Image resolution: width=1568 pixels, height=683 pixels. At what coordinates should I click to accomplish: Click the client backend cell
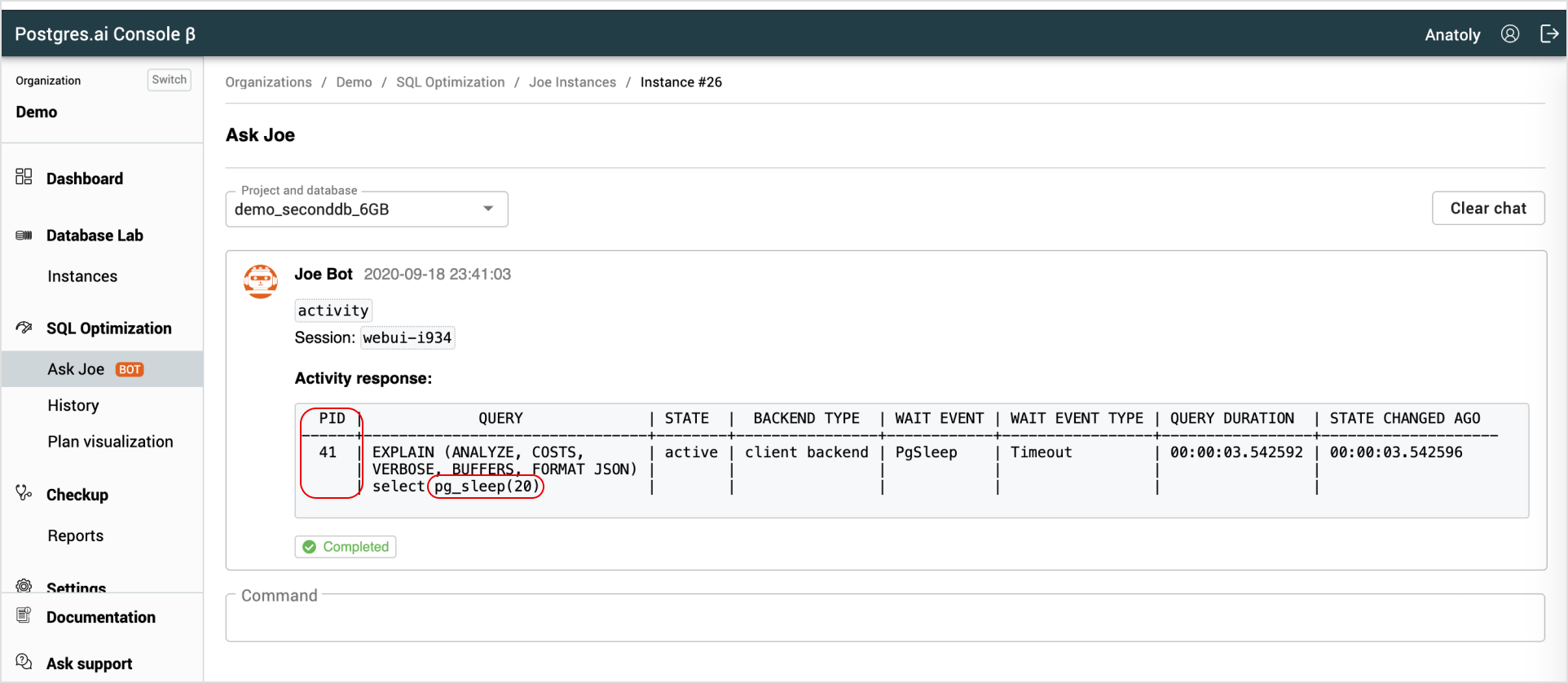pyautogui.click(x=807, y=452)
